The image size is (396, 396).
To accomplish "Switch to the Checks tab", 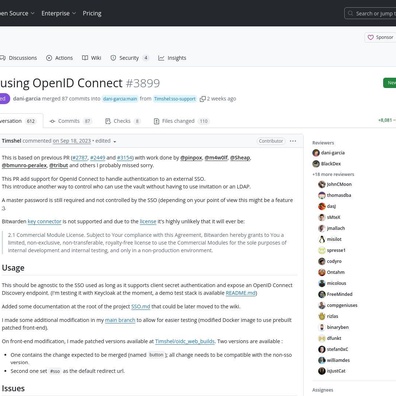I will pyautogui.click(x=122, y=121).
